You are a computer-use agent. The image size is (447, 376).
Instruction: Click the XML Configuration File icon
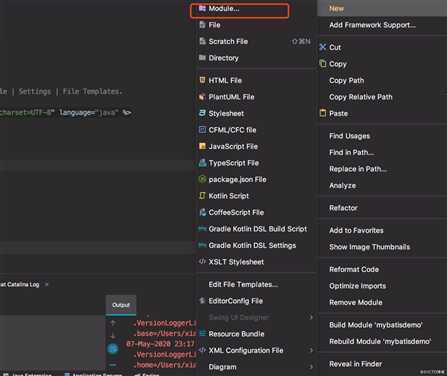click(x=202, y=350)
